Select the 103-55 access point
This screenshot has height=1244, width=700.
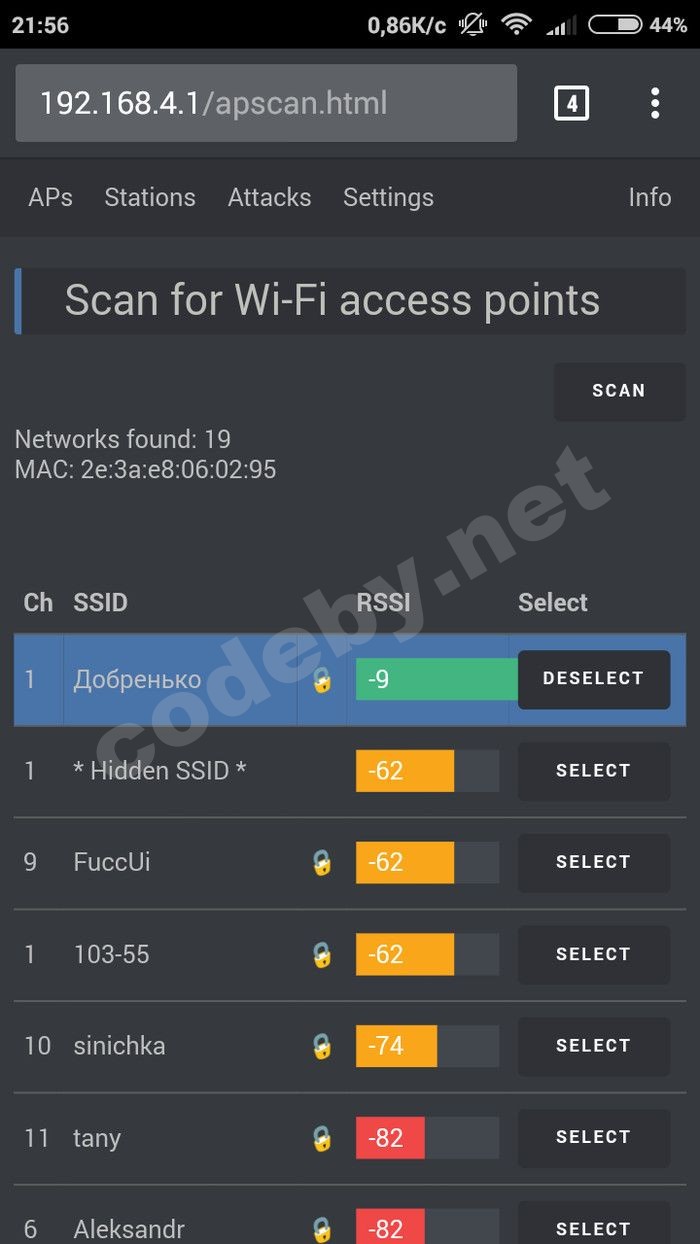(x=593, y=954)
